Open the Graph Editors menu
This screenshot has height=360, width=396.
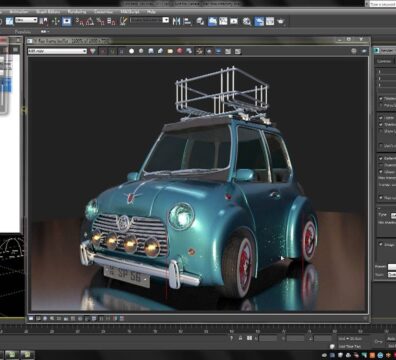tap(48, 11)
